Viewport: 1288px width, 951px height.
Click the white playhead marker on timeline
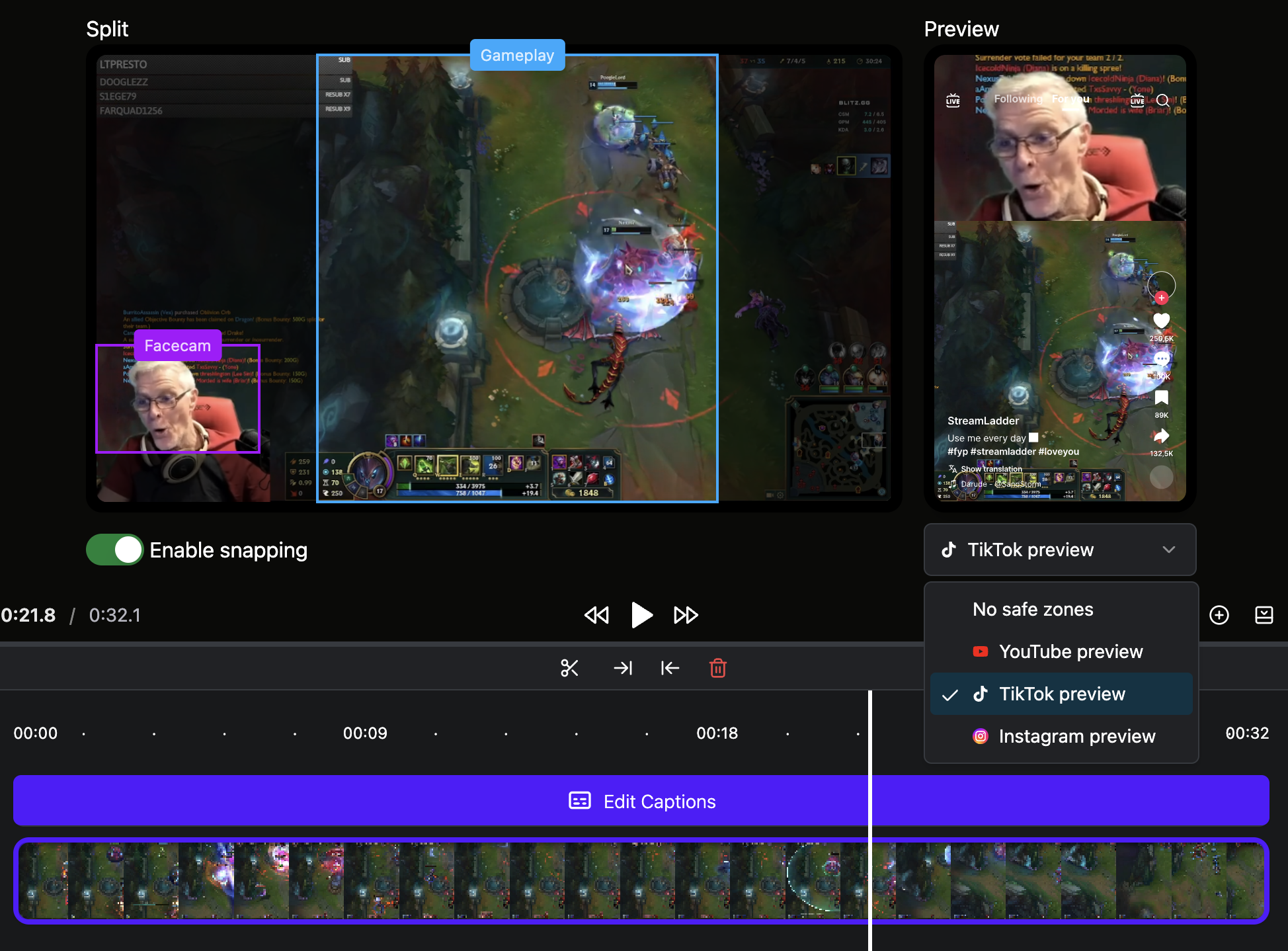point(870,820)
